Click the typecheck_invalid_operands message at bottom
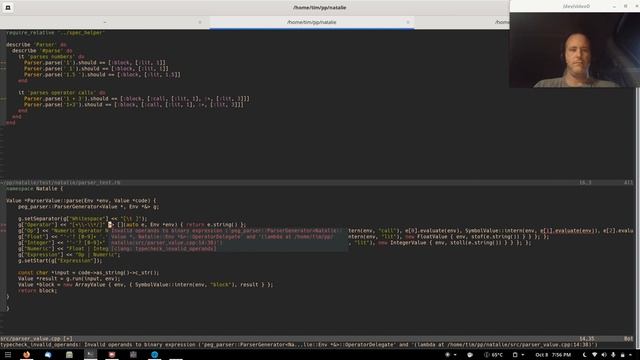 tap(299, 344)
